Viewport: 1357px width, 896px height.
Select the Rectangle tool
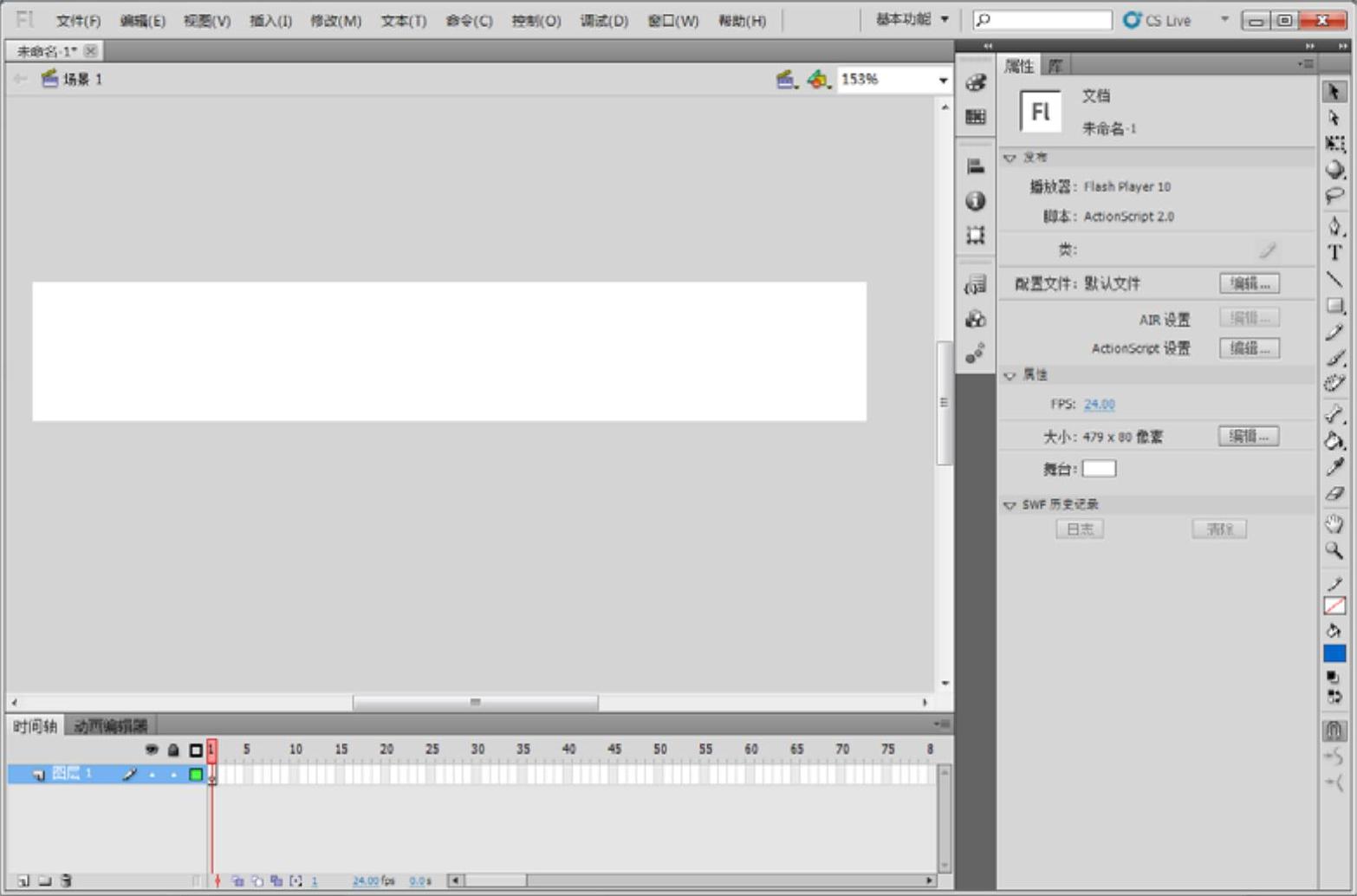(1334, 306)
